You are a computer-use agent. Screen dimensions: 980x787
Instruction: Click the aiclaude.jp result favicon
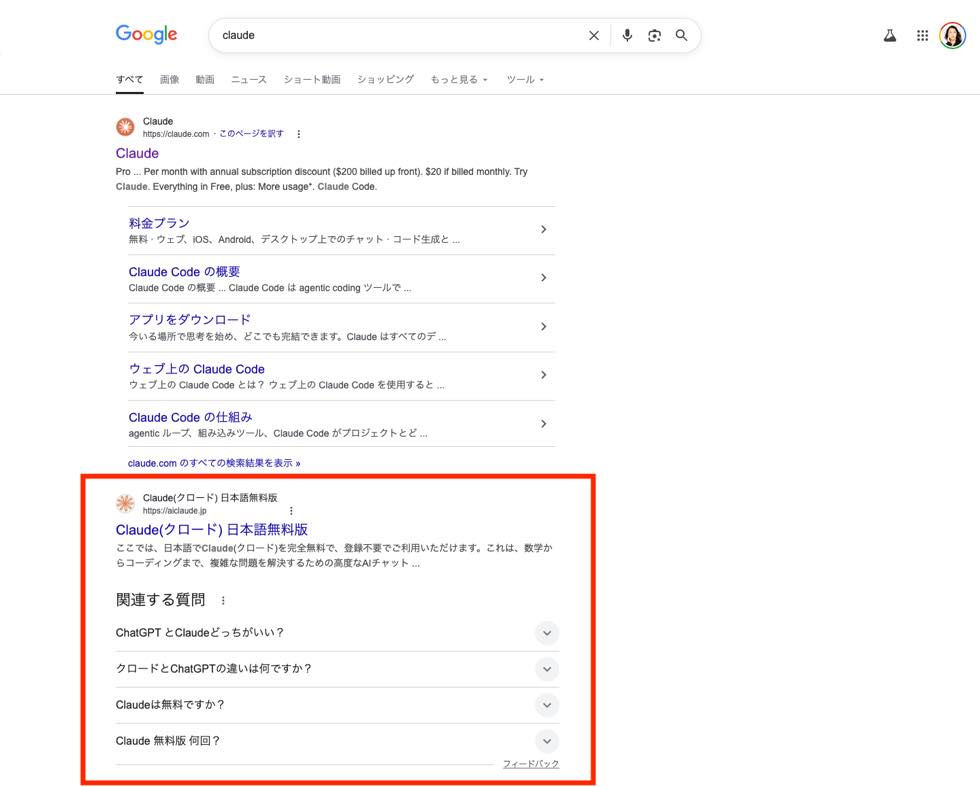pyautogui.click(x=125, y=503)
